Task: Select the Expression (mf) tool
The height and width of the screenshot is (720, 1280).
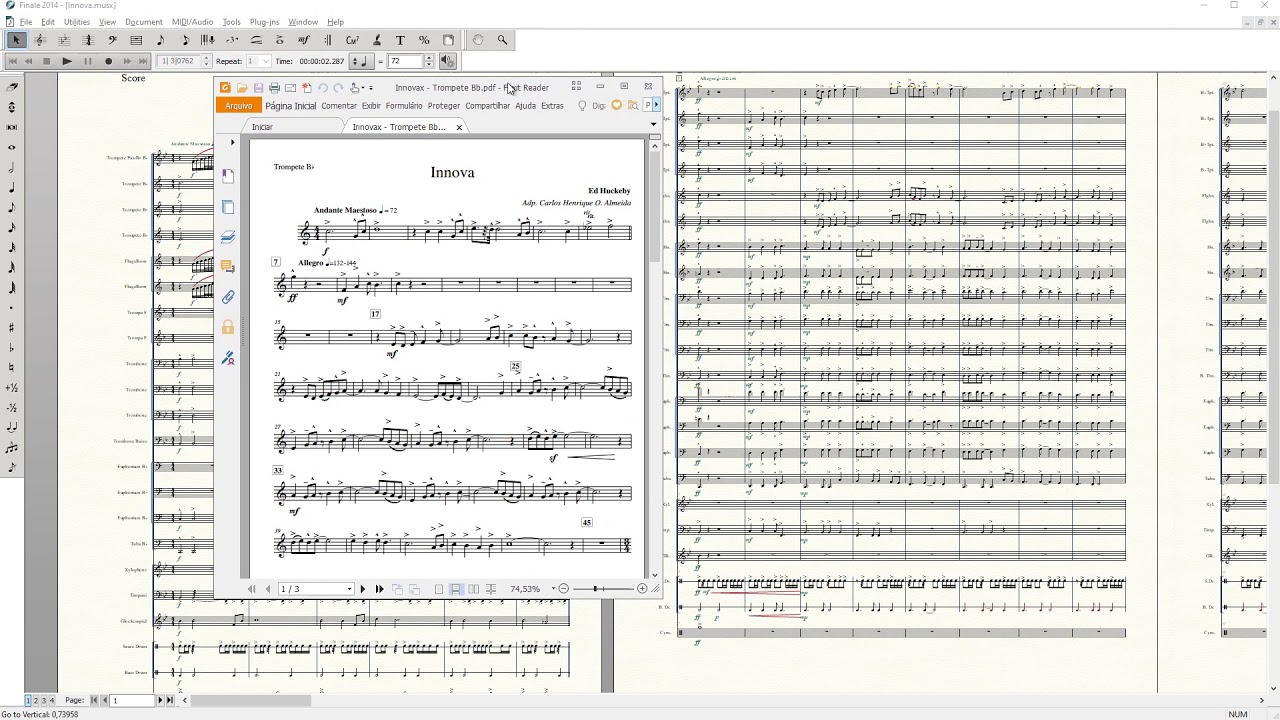Action: coord(304,40)
